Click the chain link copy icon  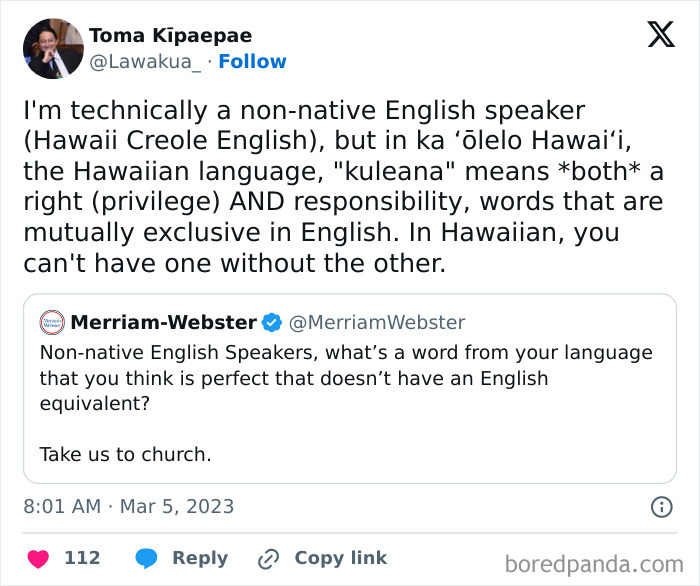(x=268, y=558)
